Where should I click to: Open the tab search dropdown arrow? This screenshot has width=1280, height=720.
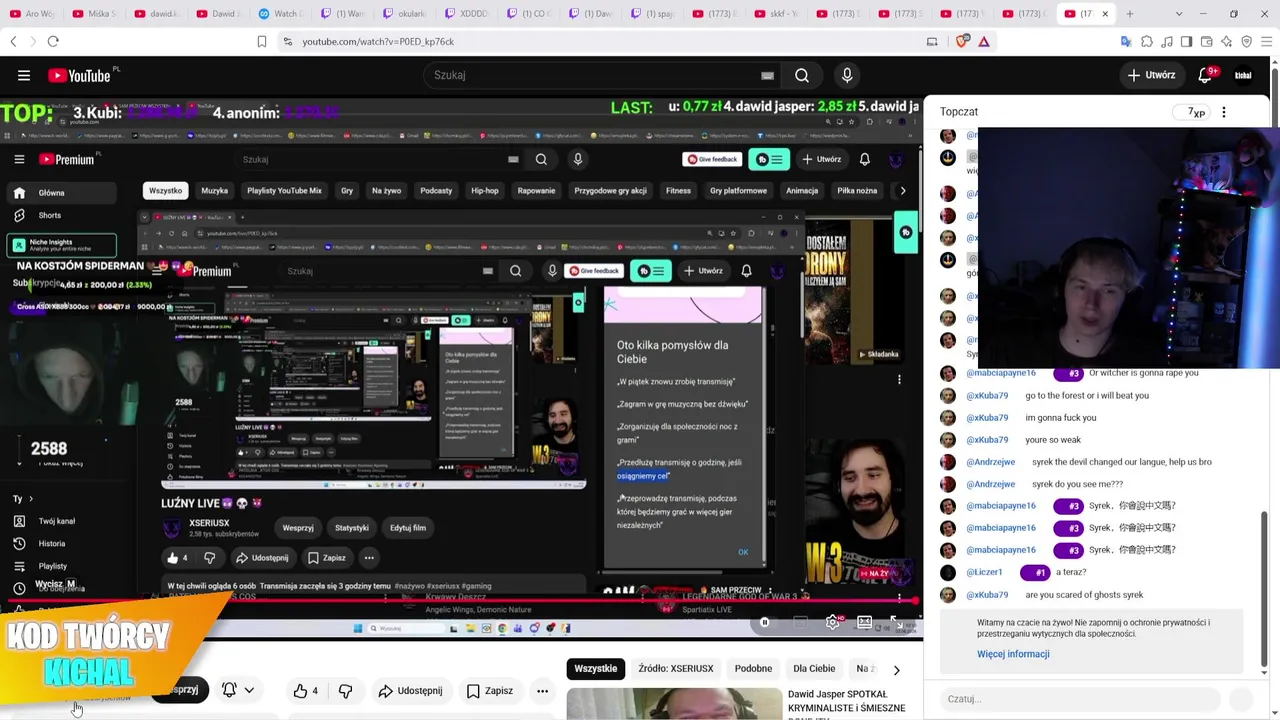pos(1179,14)
